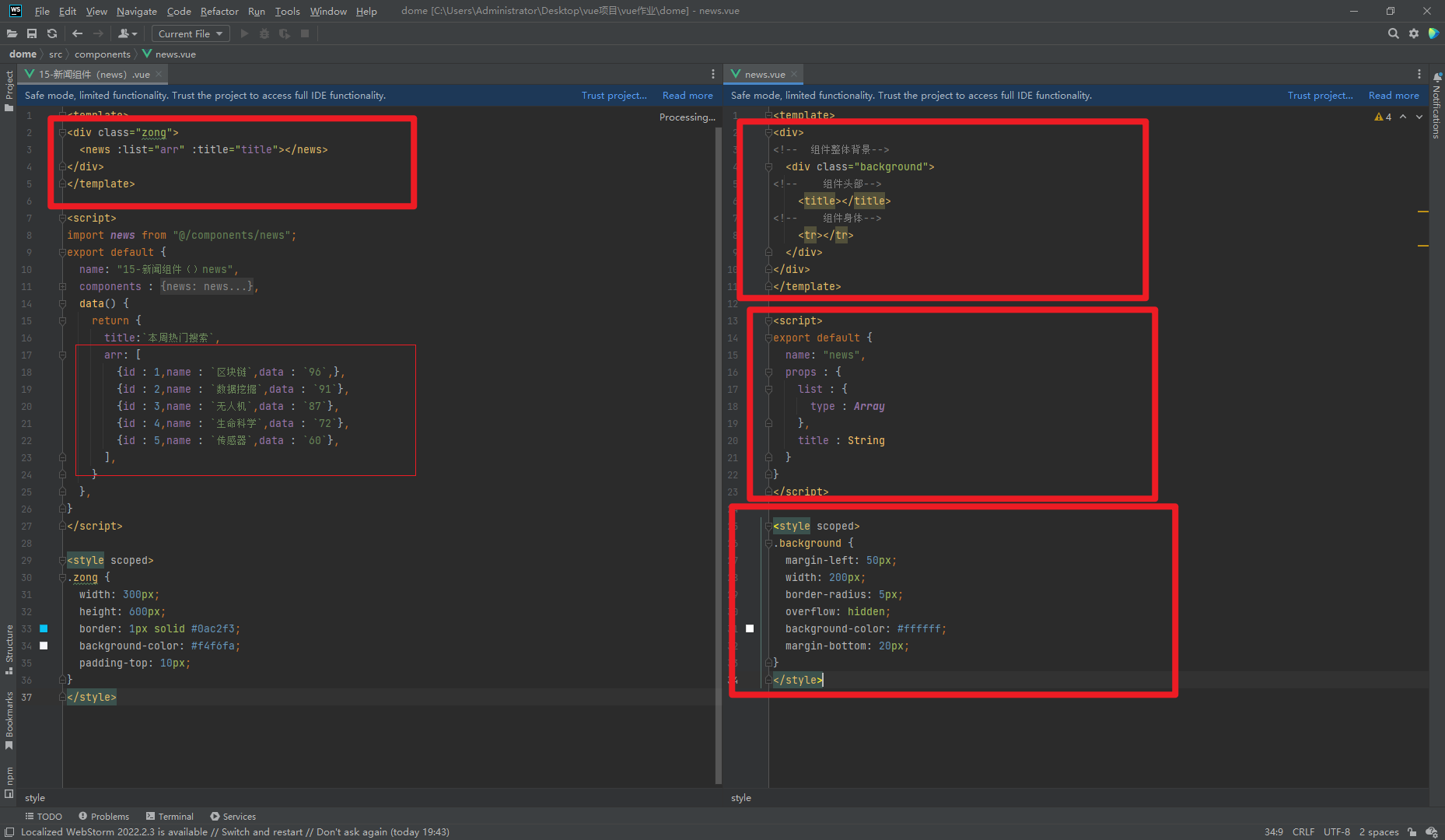
Task: Open the Notifications side panel
Action: (1436, 105)
